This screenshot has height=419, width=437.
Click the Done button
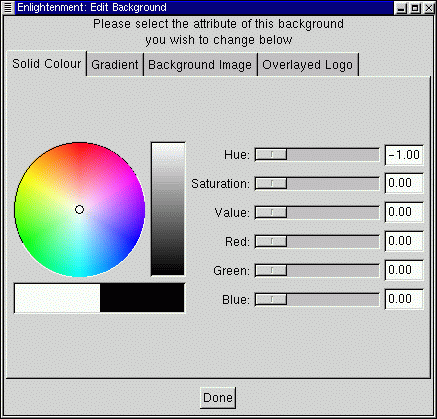218,398
